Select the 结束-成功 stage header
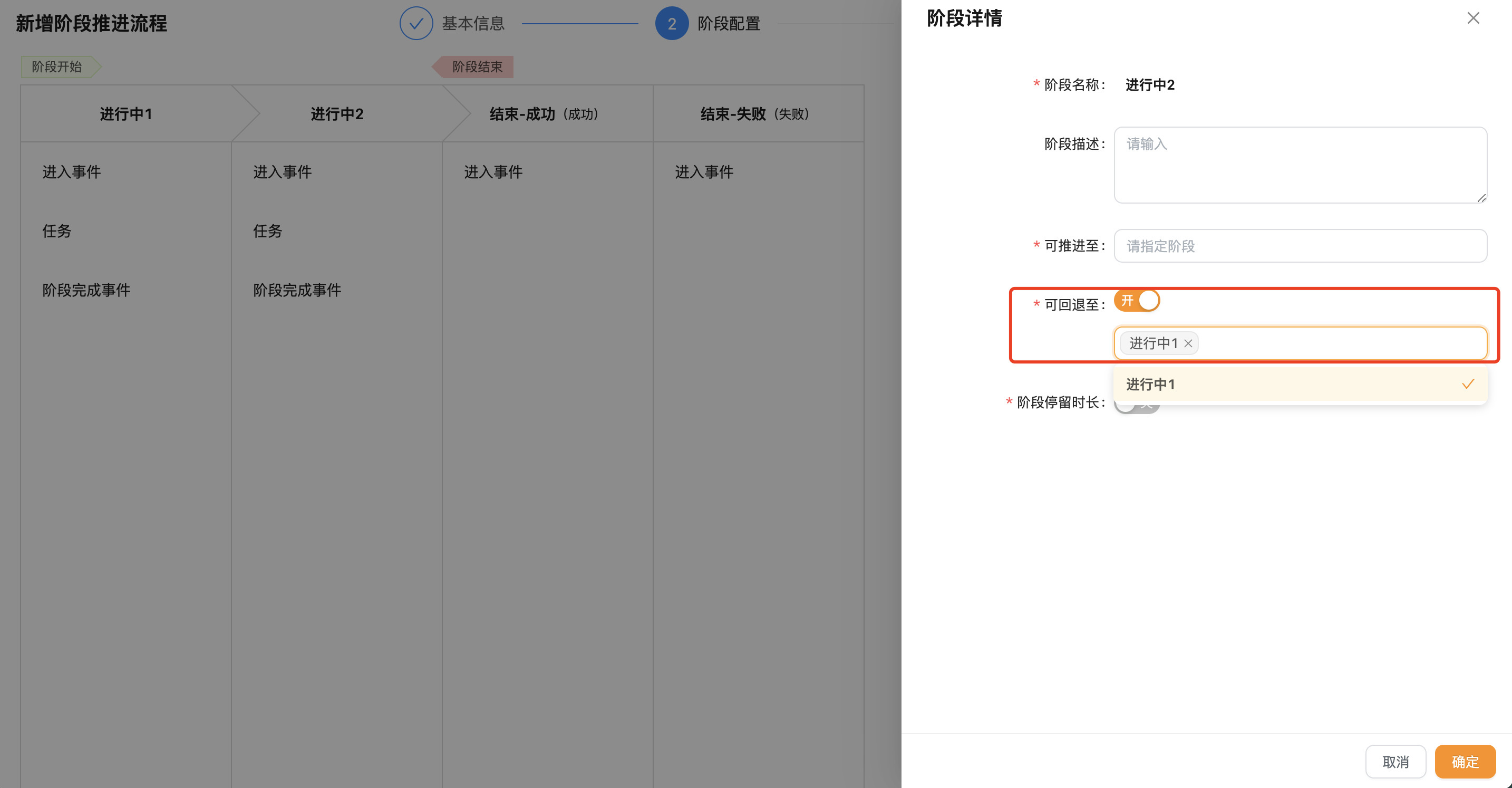The image size is (1512, 788). (544, 114)
